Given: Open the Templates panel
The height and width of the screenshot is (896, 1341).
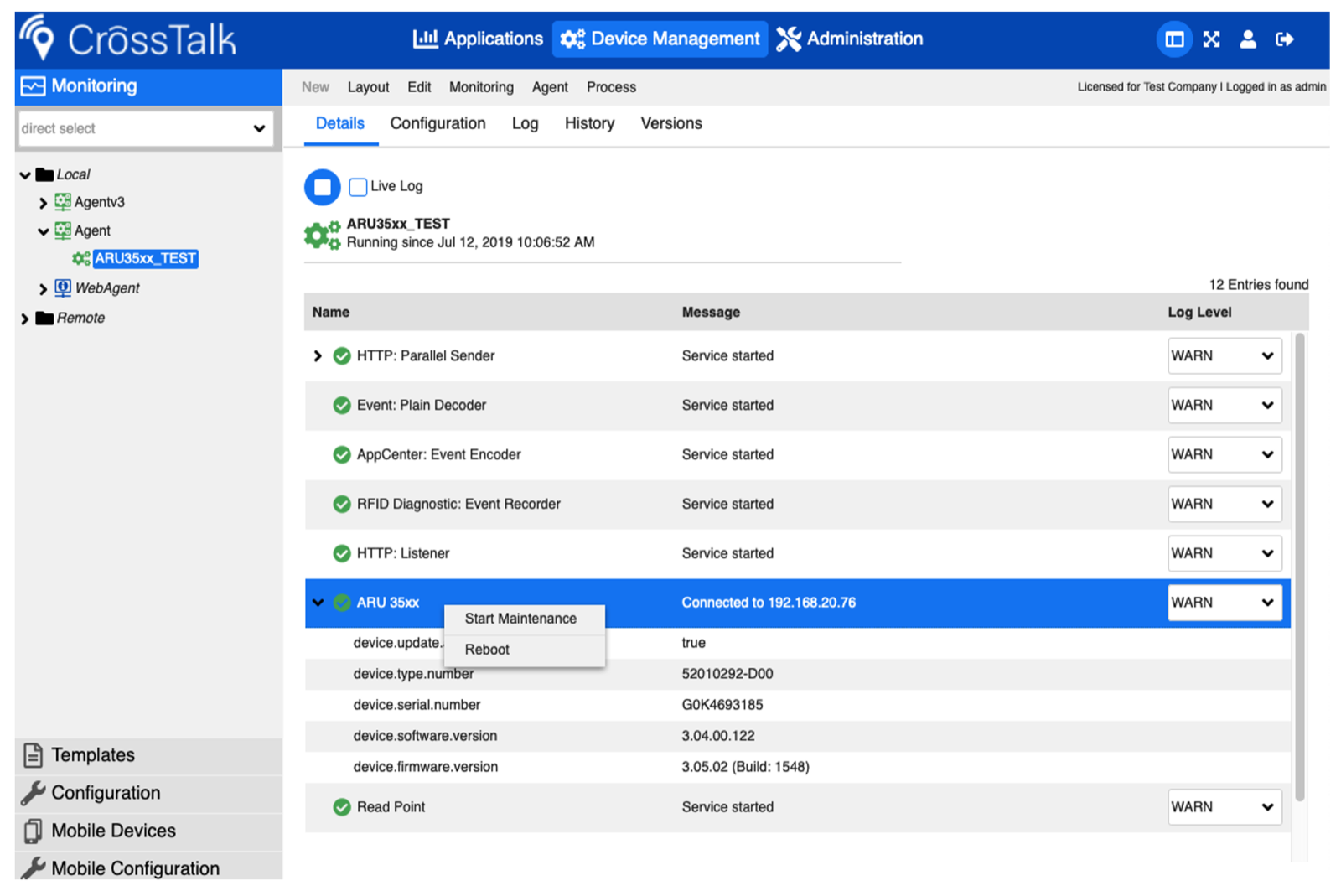Looking at the screenshot, I should pyautogui.click(x=148, y=755).
